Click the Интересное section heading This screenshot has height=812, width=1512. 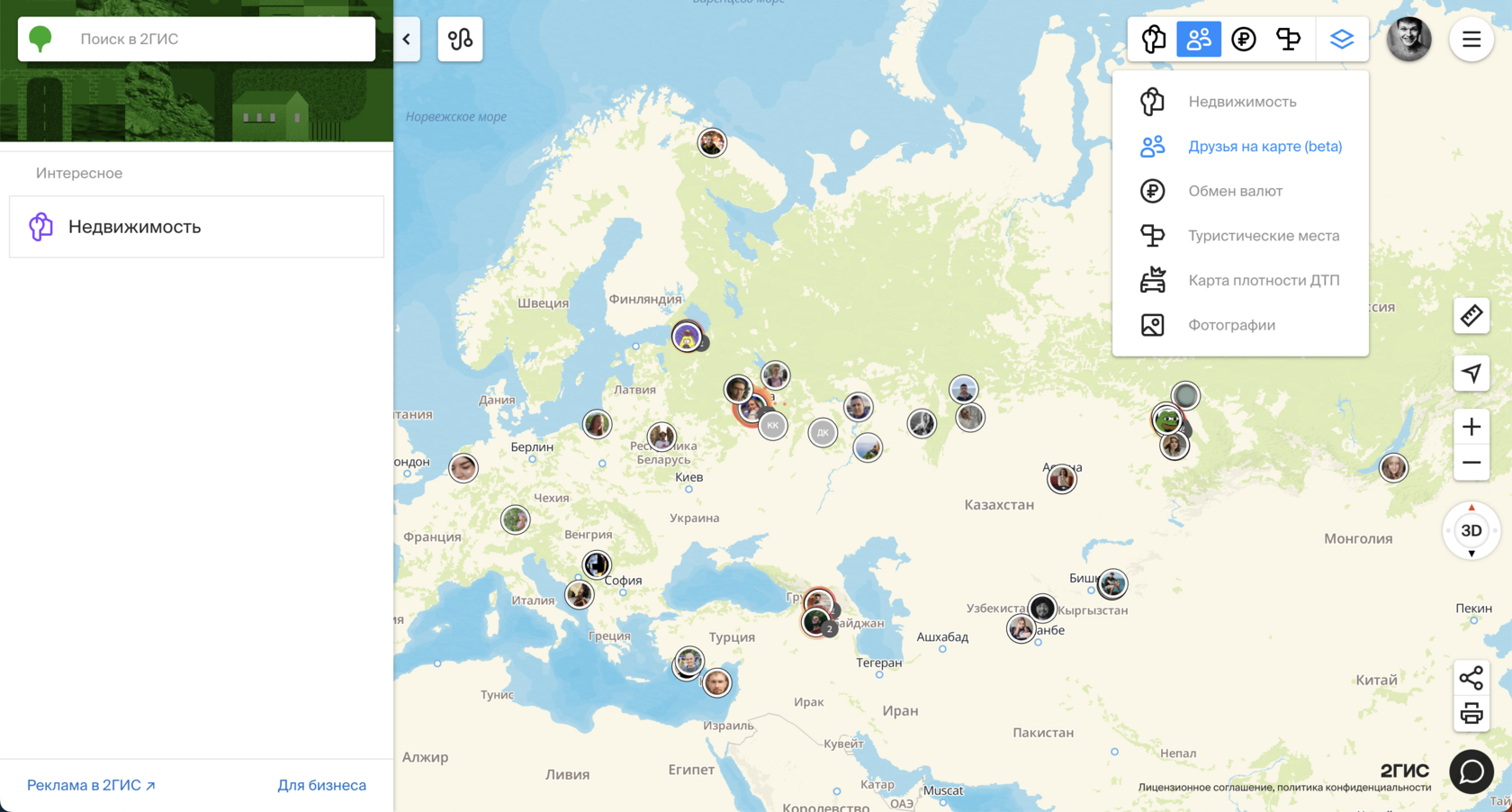click(79, 173)
